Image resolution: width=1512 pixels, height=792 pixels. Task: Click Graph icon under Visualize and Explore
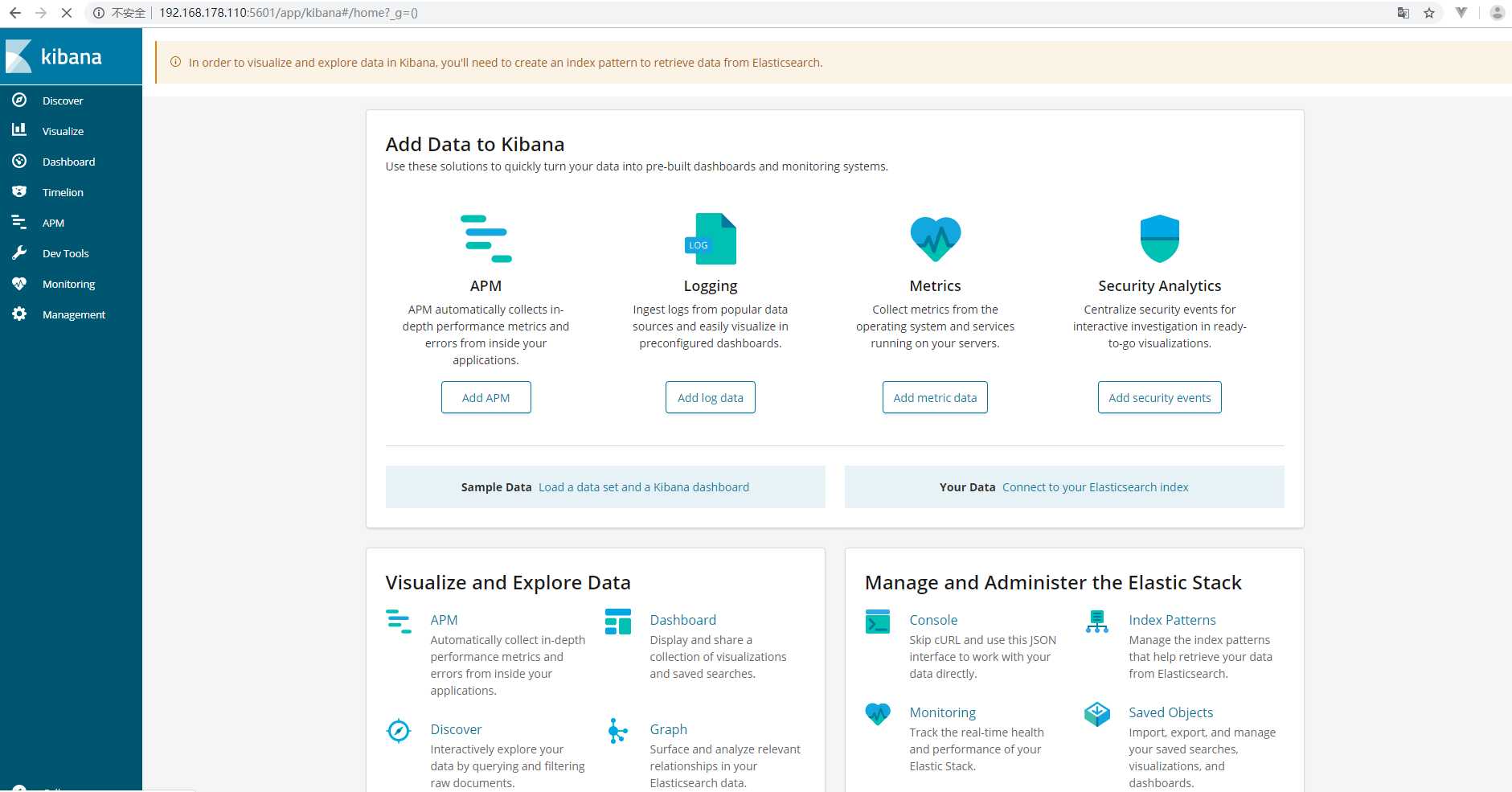tap(617, 731)
